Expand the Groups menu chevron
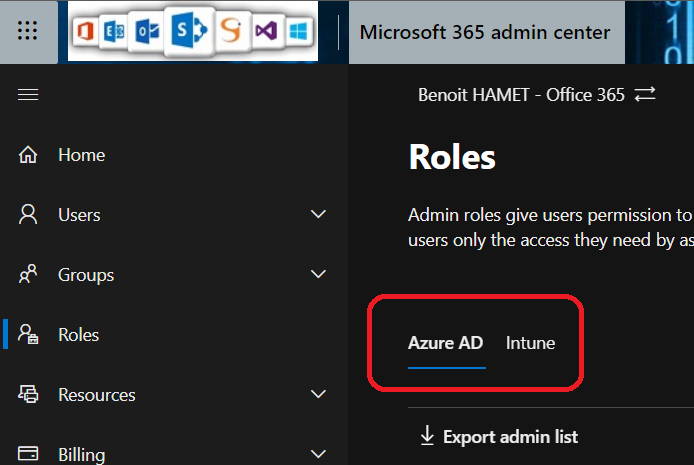The height and width of the screenshot is (465, 694). [319, 275]
